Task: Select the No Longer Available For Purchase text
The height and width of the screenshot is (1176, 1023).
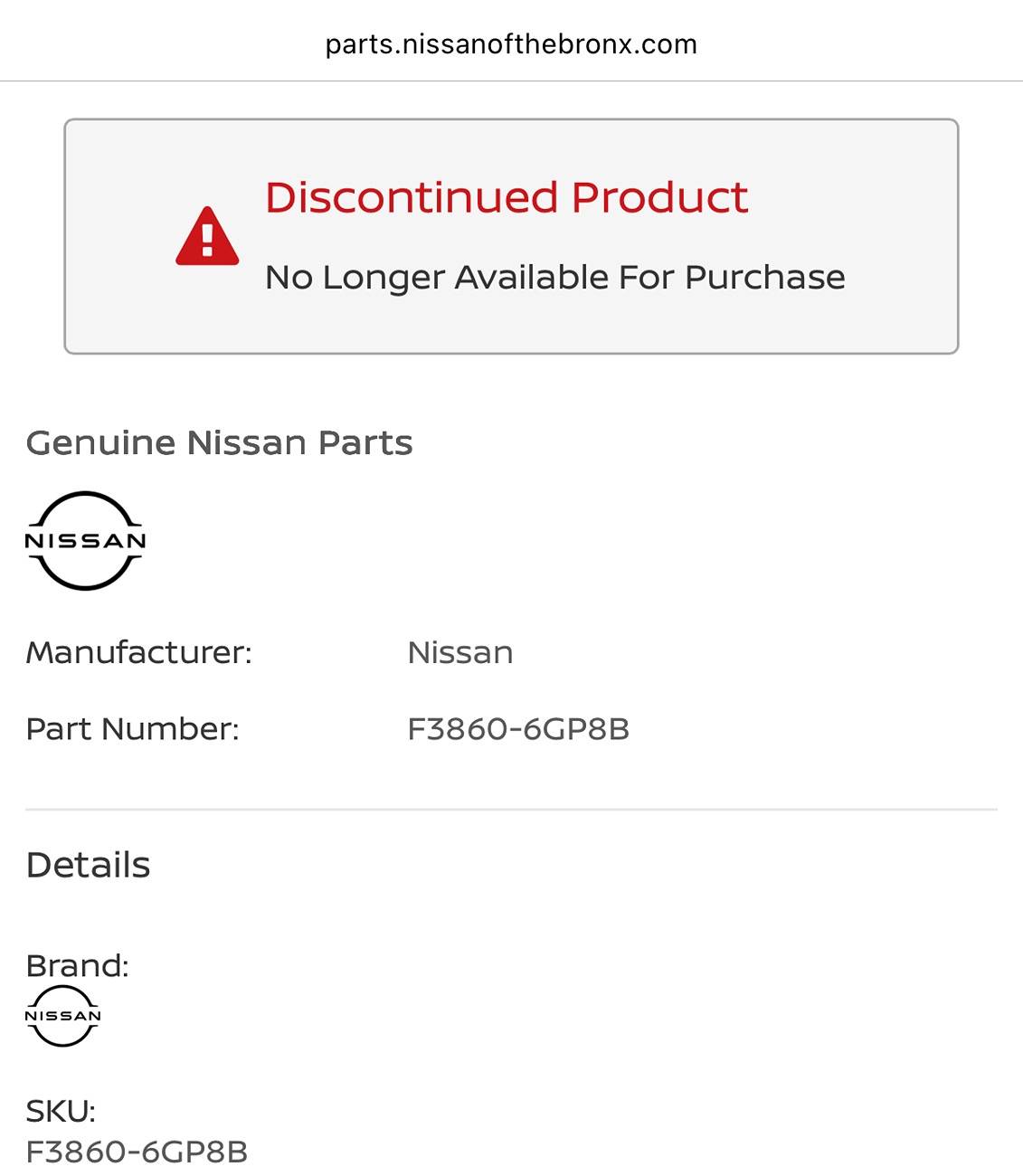Action: 555,278
